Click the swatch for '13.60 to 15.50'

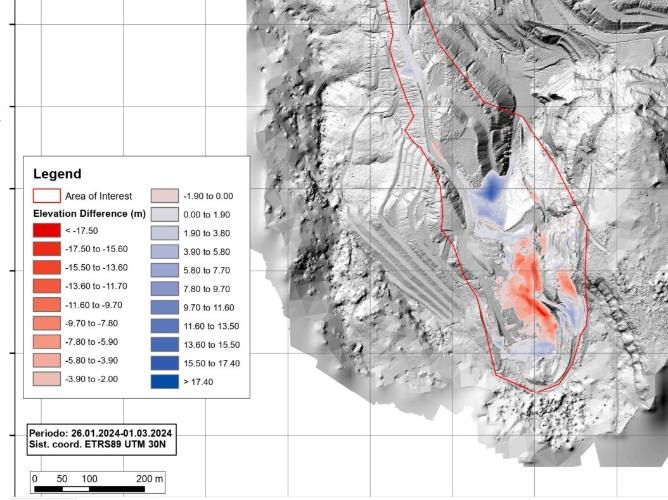(x=165, y=345)
